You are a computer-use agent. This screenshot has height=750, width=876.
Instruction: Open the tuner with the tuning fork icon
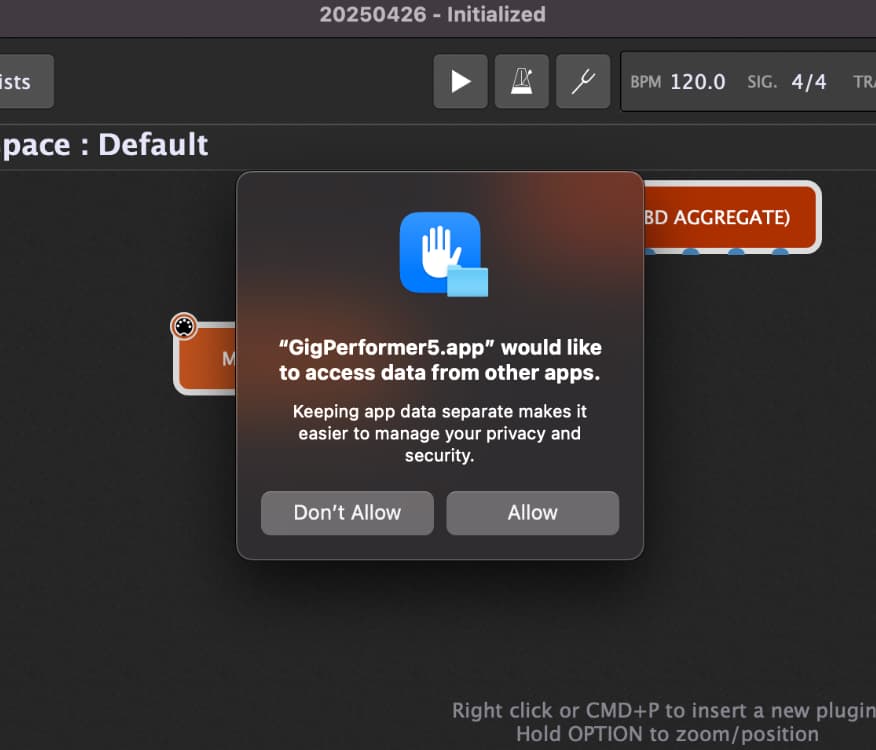(x=583, y=82)
